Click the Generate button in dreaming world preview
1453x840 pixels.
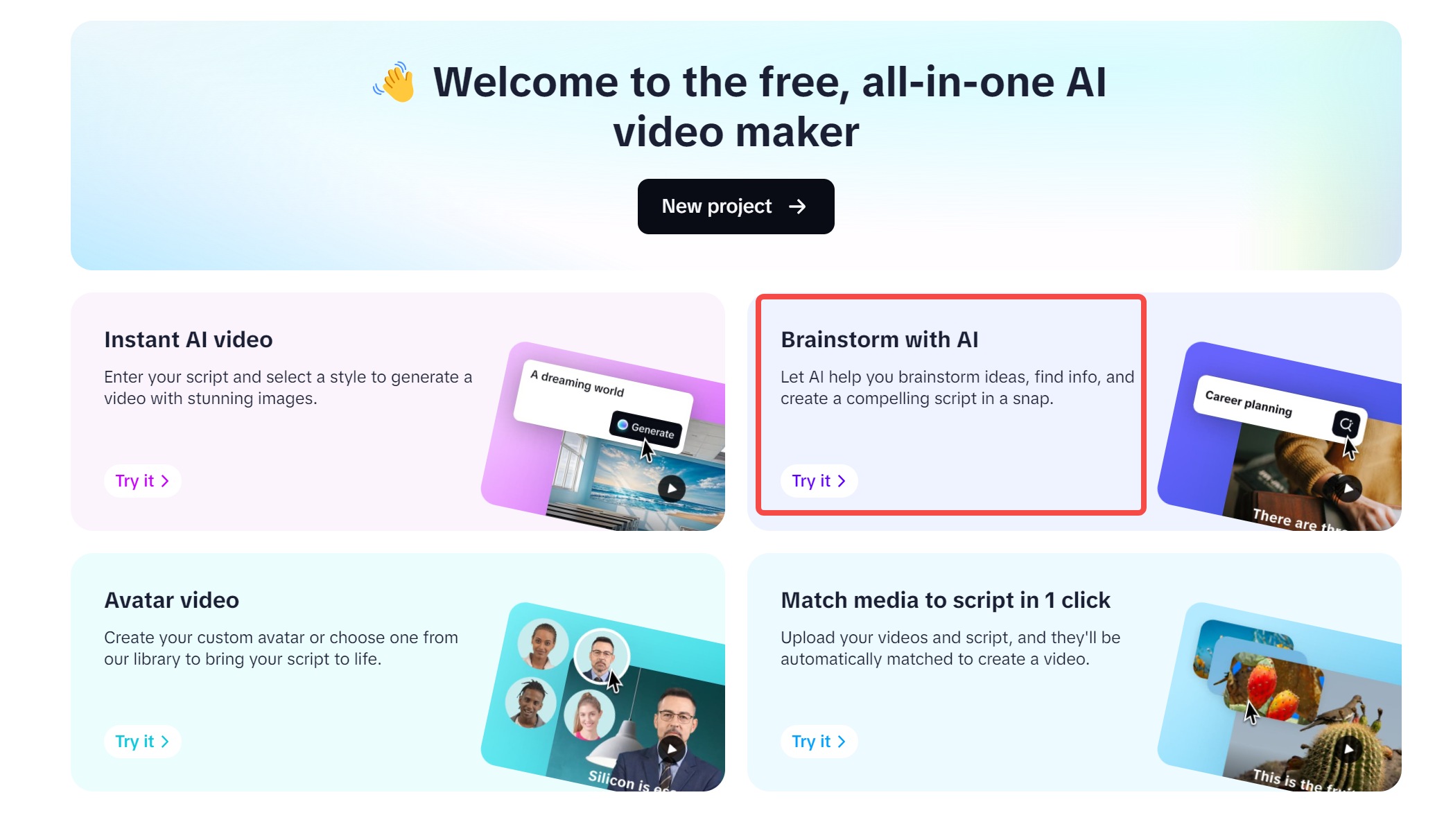click(x=645, y=429)
